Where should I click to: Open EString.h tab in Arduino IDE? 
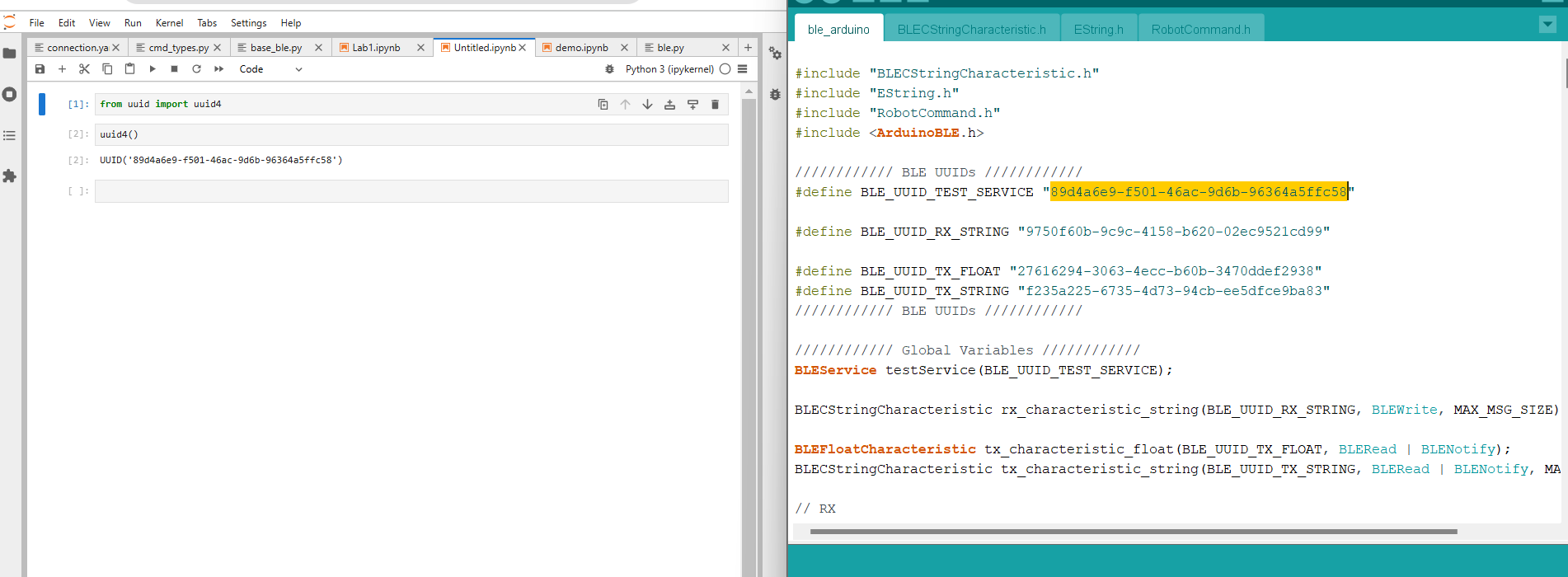point(1098,30)
